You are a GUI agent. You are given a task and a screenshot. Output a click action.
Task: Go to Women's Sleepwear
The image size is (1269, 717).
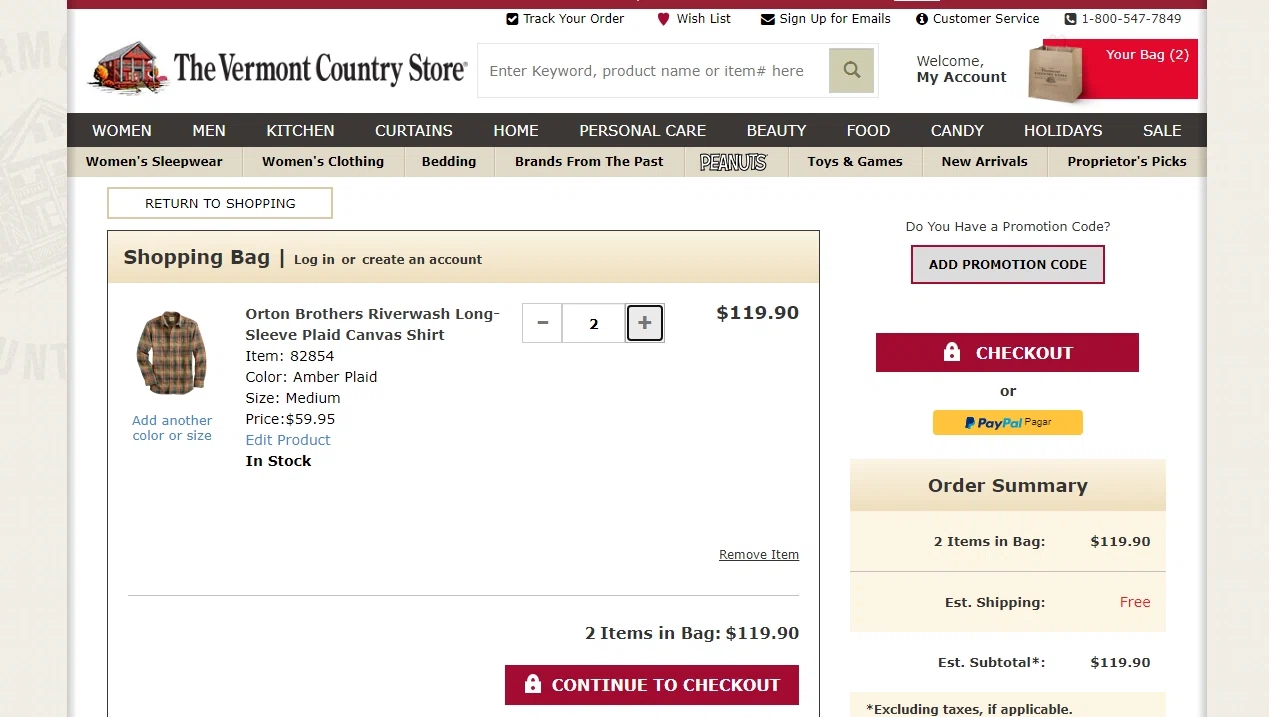(x=154, y=161)
